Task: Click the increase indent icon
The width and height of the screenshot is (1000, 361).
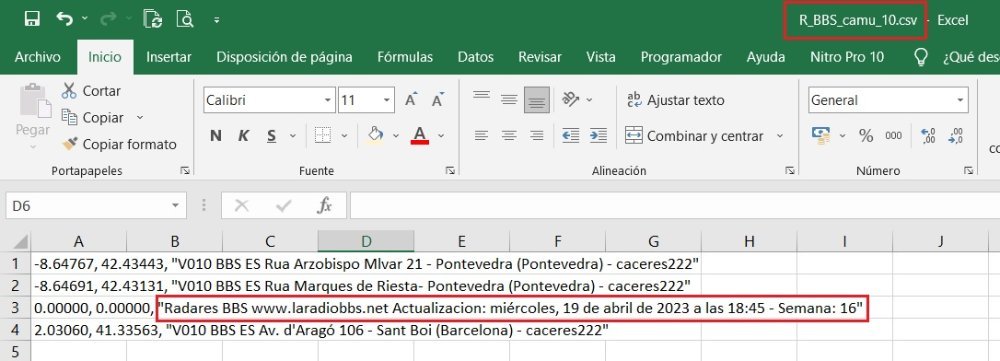Action: pos(598,136)
